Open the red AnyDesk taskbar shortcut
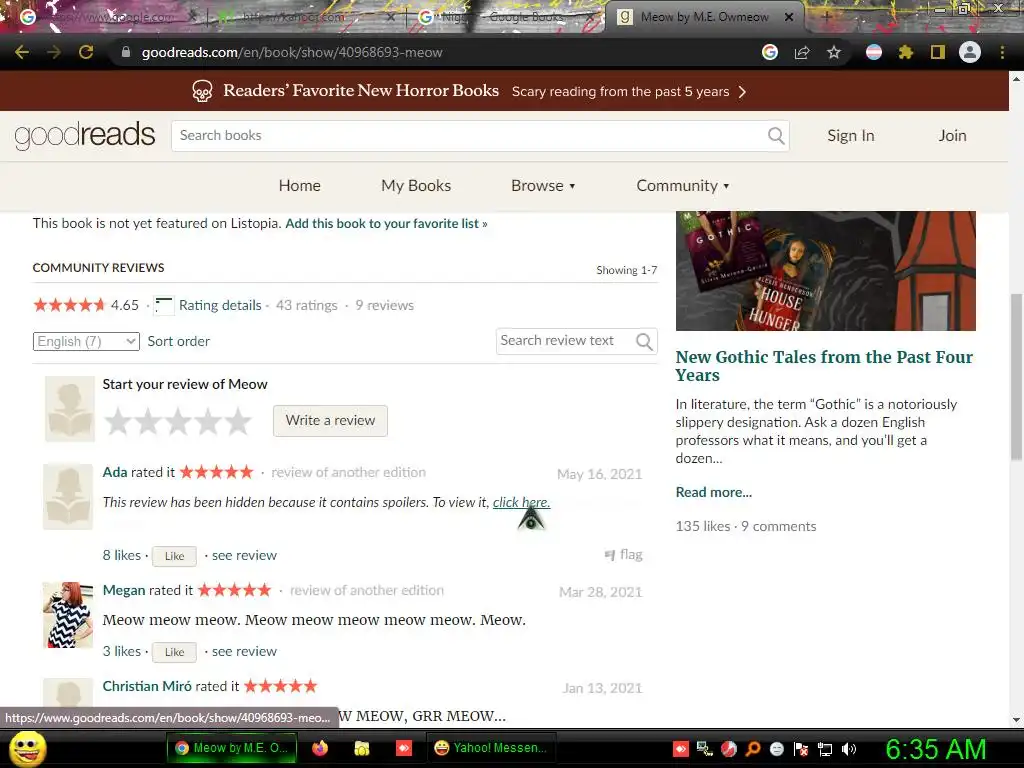Viewport: 1024px width, 768px height. pos(404,748)
